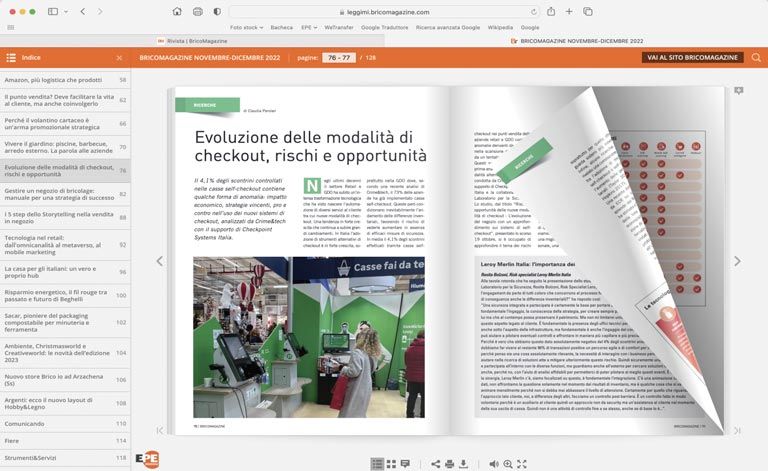
Task: Click the EPE logo at bottom left
Action: pos(147,459)
